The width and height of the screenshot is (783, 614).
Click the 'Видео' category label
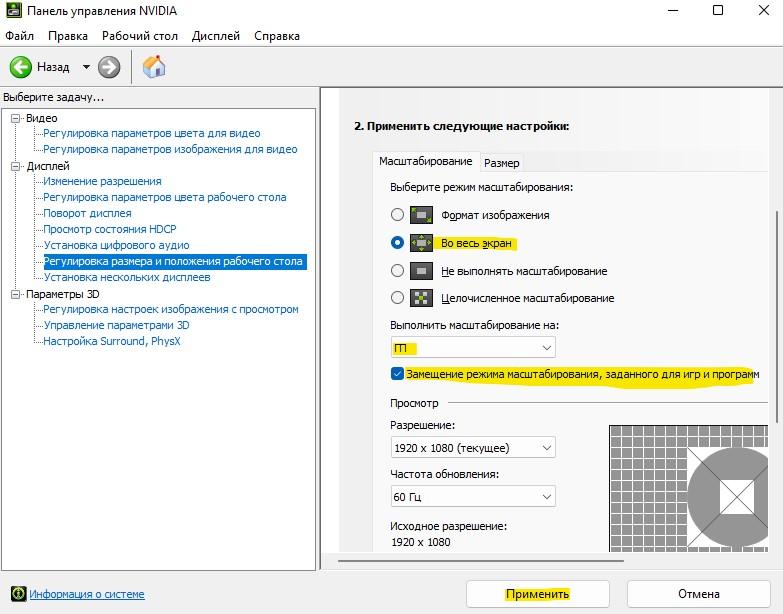[x=41, y=118]
